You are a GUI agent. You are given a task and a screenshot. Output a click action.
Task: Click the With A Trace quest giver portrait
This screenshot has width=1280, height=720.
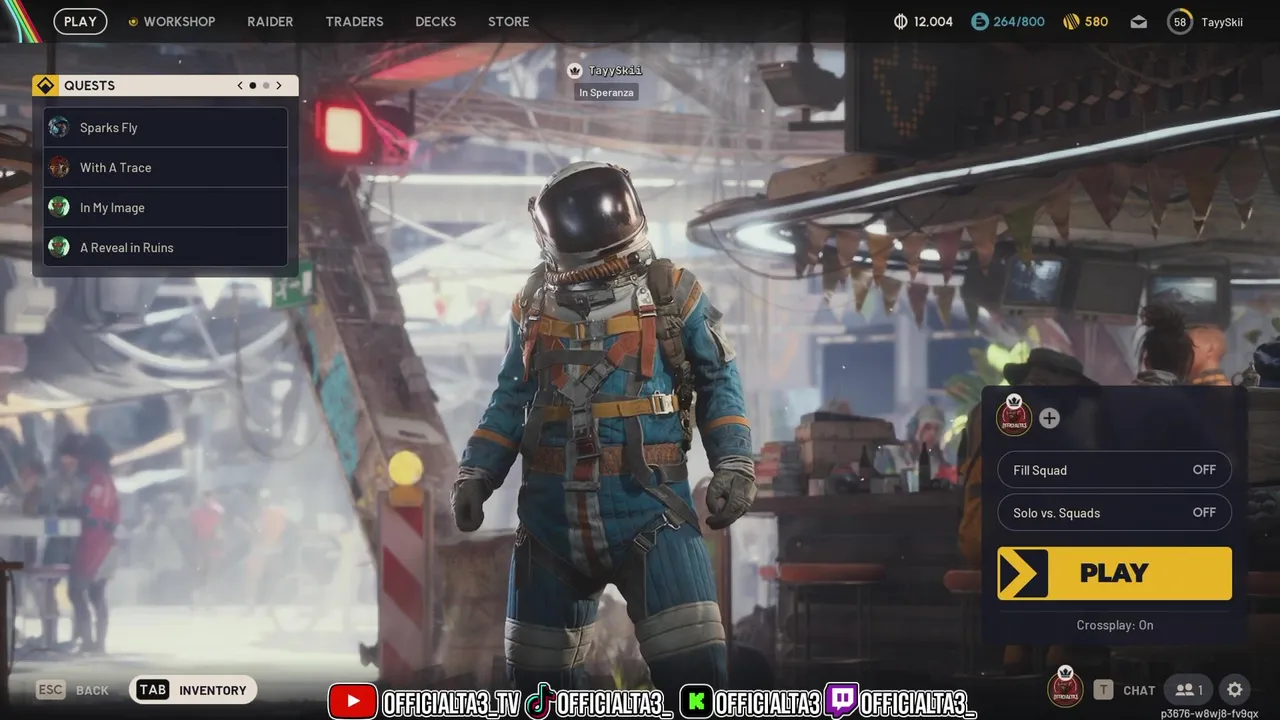tap(59, 167)
